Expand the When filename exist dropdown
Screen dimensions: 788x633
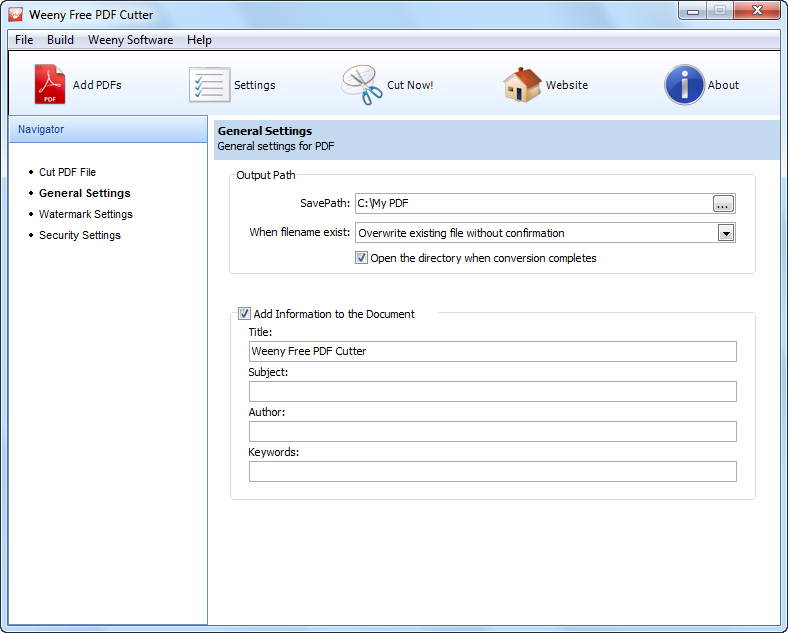click(726, 233)
